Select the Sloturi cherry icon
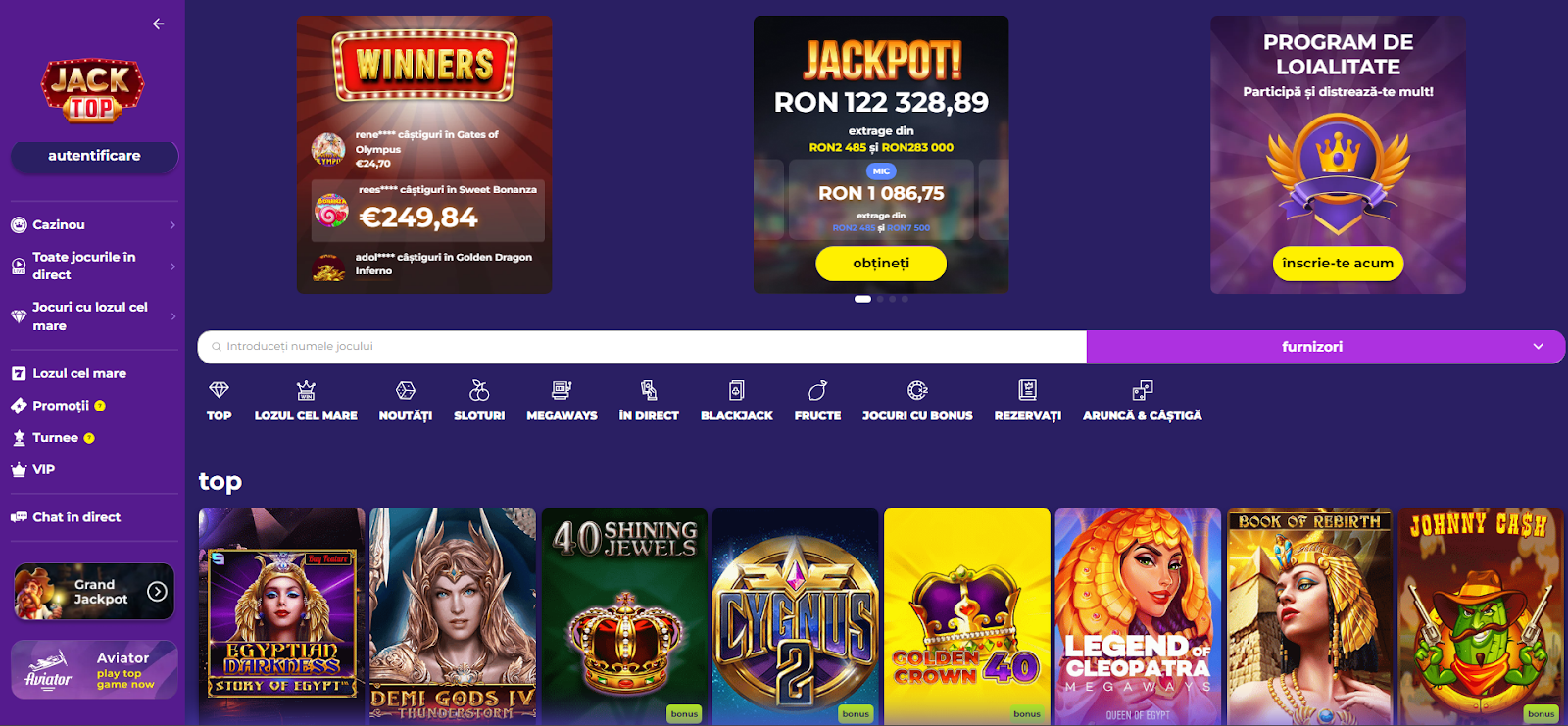This screenshot has height=726, width=1568. pos(479,391)
